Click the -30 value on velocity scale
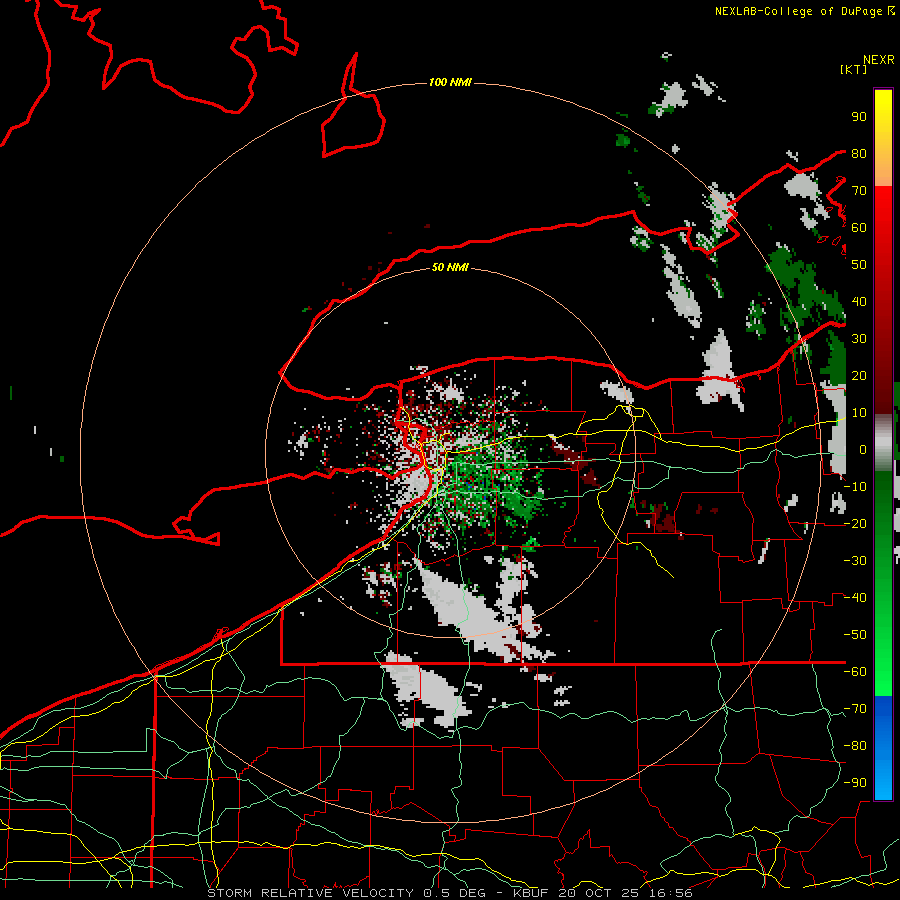The image size is (900, 900). tap(855, 560)
